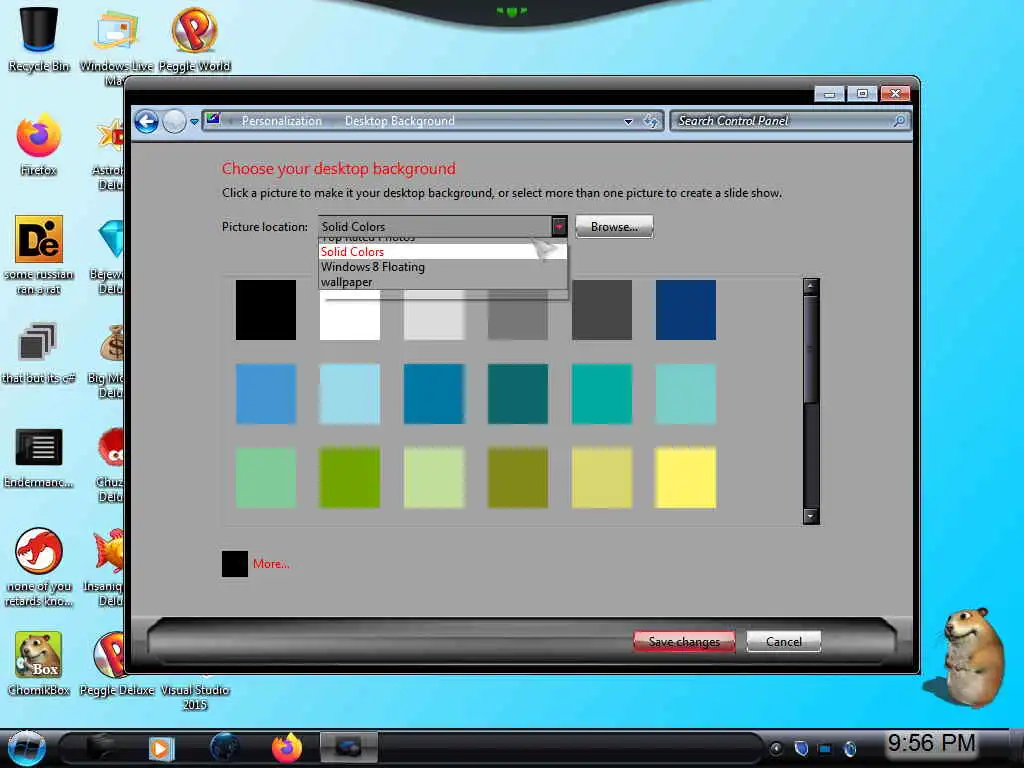Click Save changes button
The width and height of the screenshot is (1024, 768).
pos(684,642)
